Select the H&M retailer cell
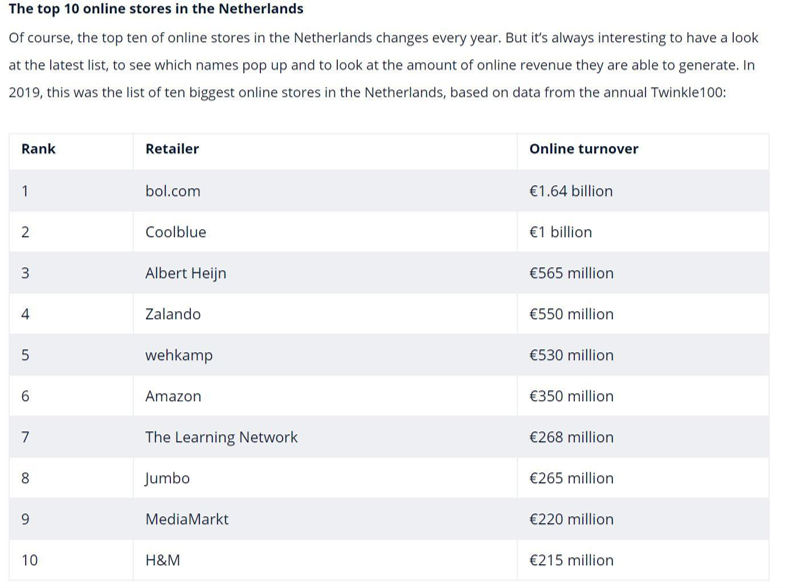 162,560
